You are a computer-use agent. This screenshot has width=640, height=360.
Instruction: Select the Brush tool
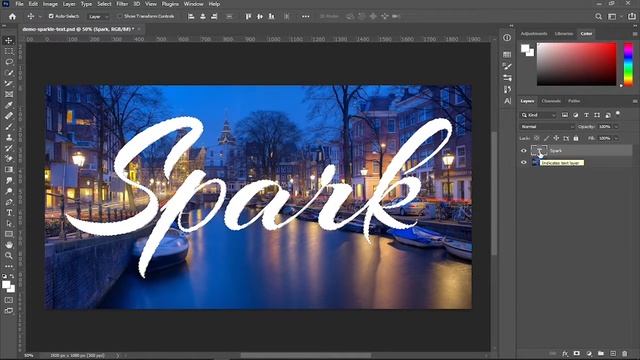tap(9, 127)
